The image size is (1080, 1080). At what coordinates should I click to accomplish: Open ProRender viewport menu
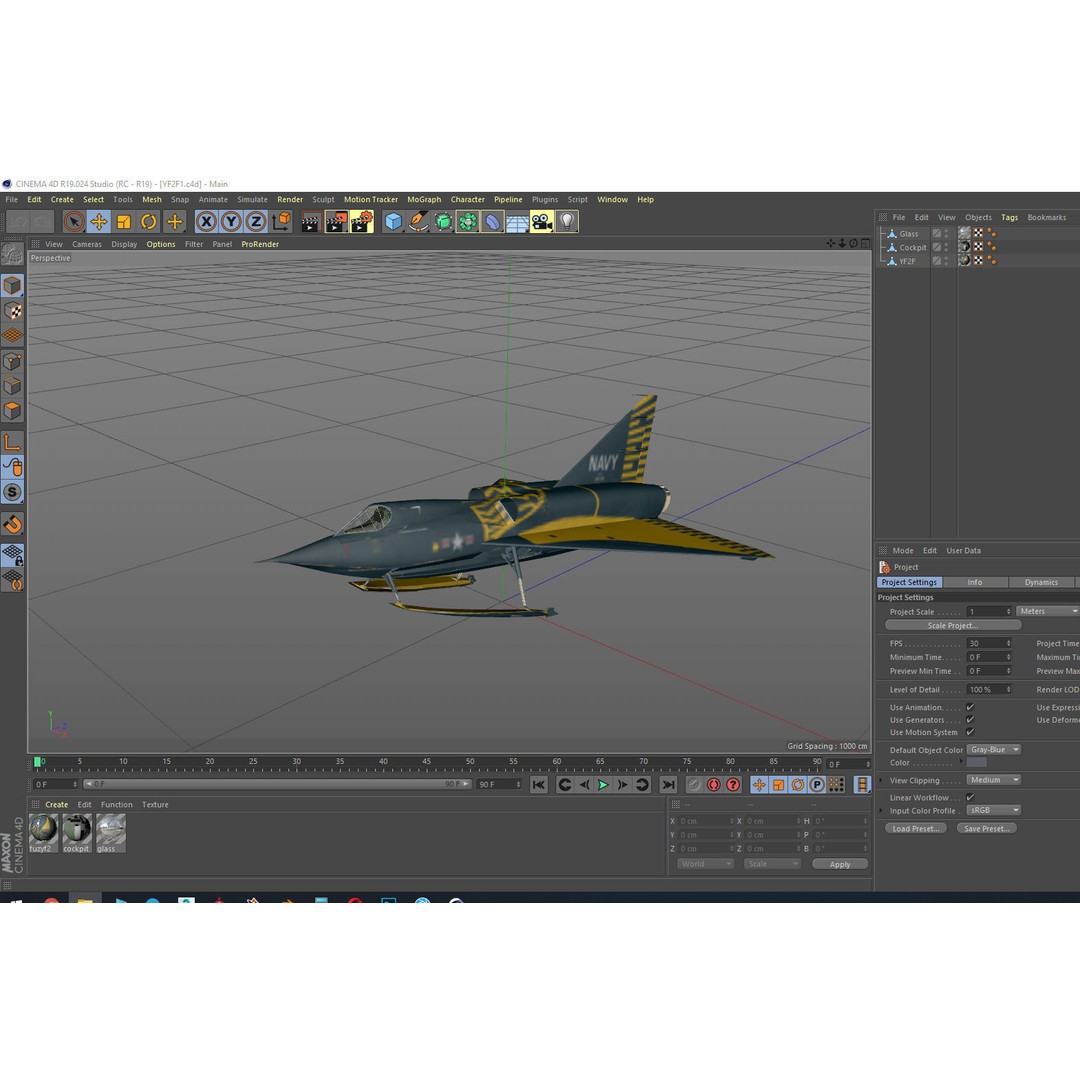pos(260,245)
